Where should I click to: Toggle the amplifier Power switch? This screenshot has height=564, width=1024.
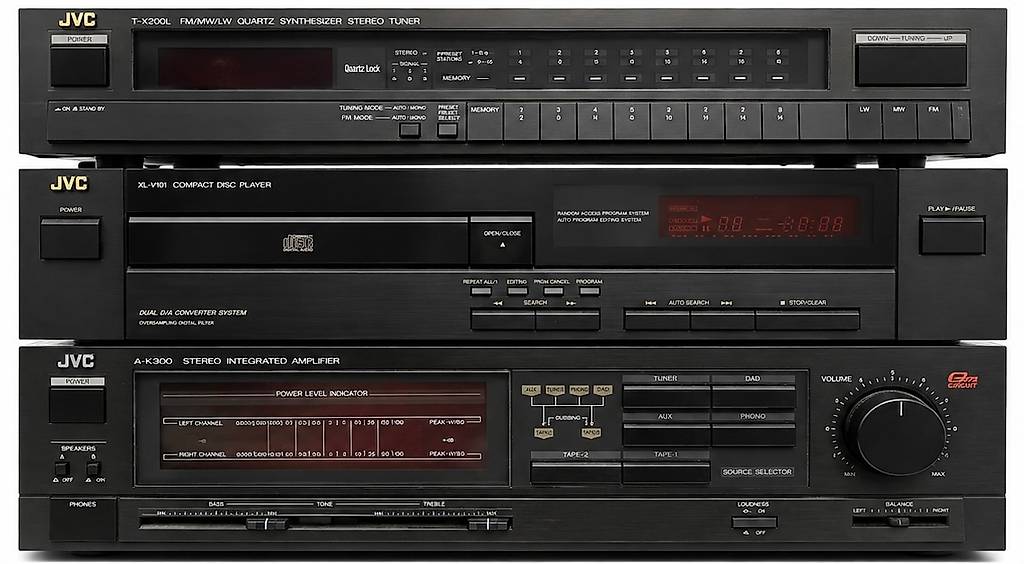[x=77, y=403]
